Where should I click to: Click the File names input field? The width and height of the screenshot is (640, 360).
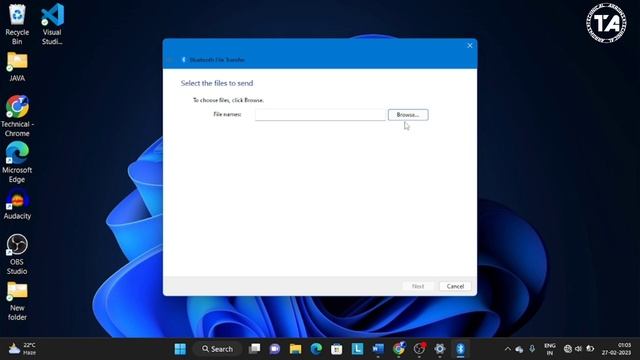[x=320, y=115]
